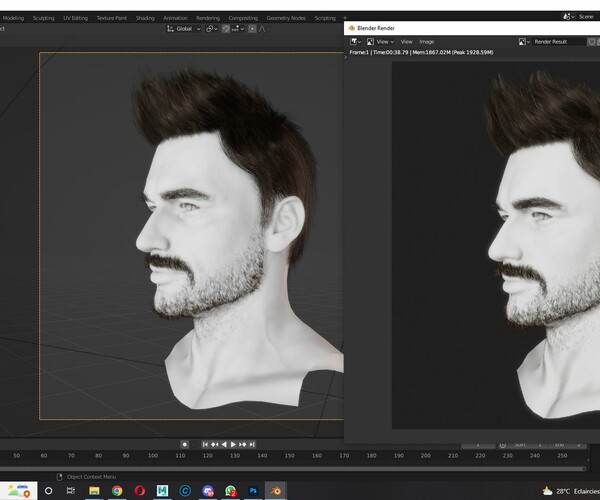Switch to the Compositing workspace tab
Viewport: 600px width, 500px height.
pos(243,18)
